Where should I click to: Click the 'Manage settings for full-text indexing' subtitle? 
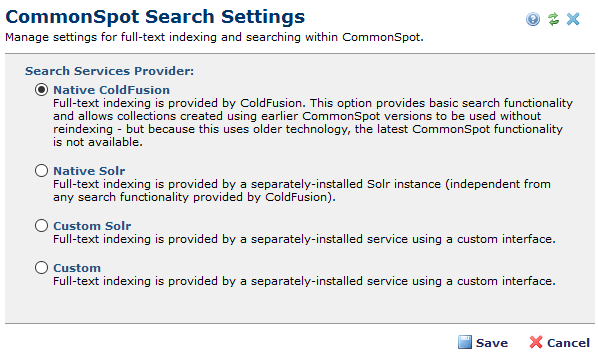point(214,37)
